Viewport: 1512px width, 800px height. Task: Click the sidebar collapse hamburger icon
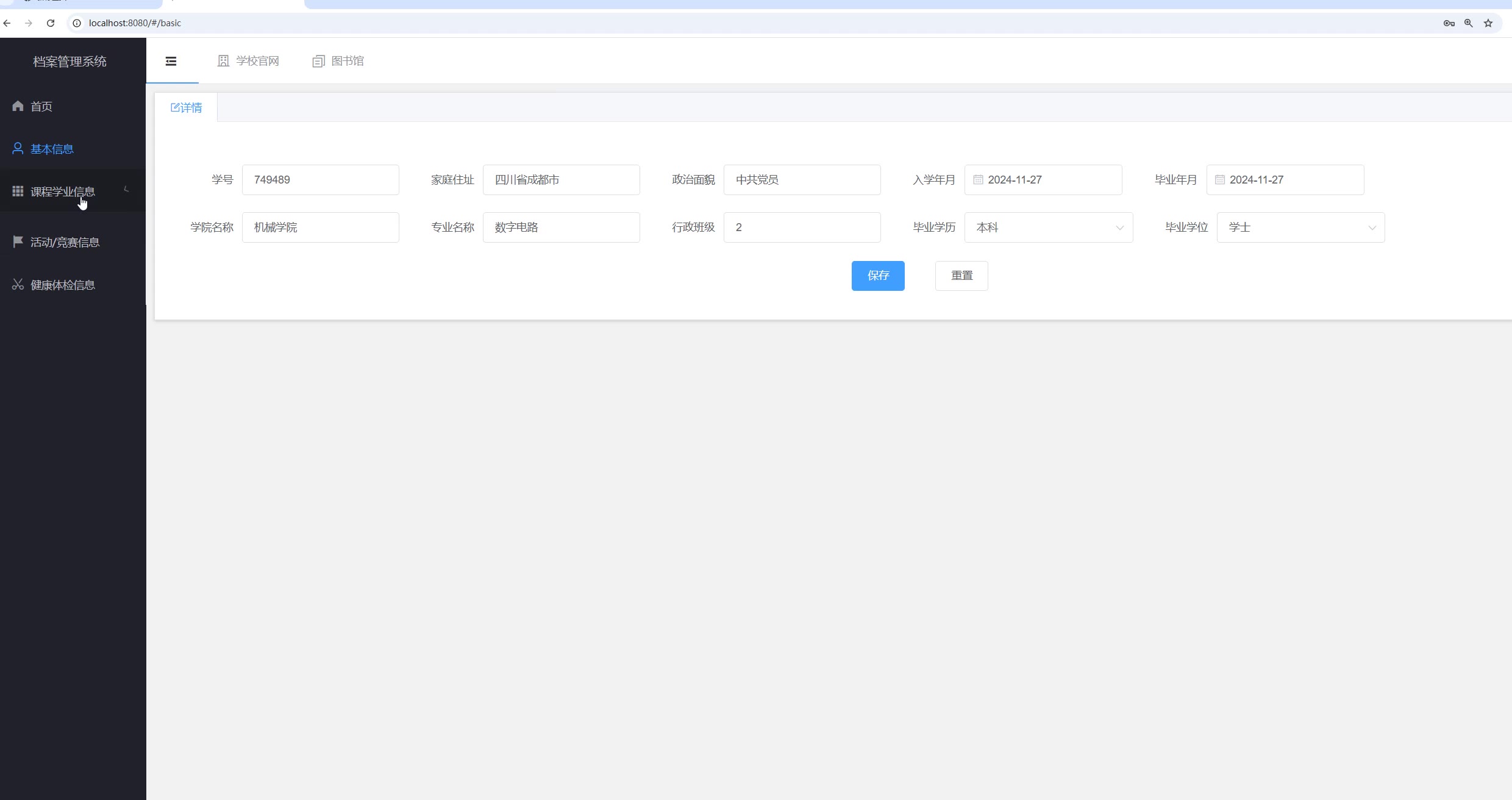click(171, 61)
